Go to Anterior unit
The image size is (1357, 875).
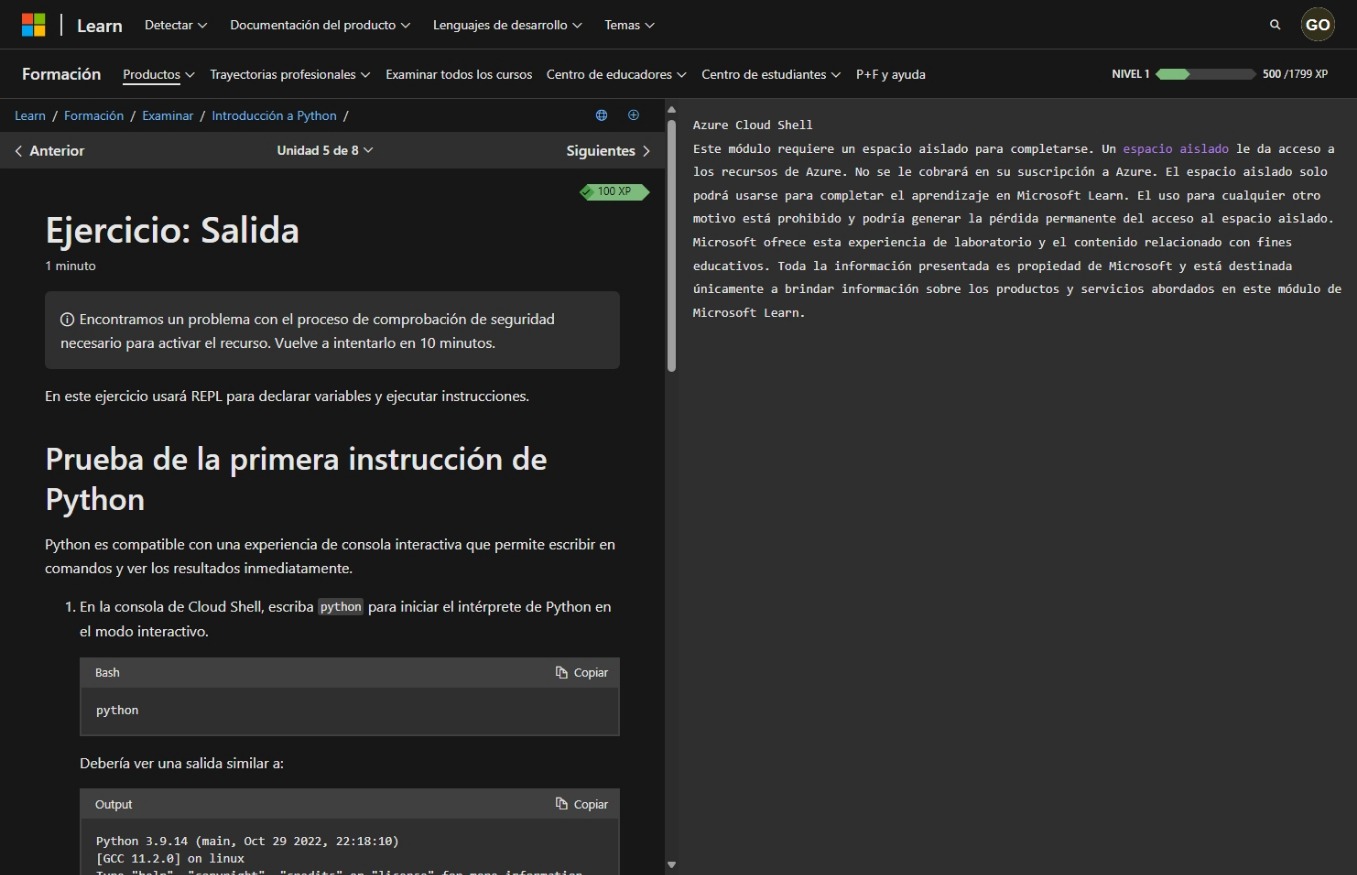(49, 151)
